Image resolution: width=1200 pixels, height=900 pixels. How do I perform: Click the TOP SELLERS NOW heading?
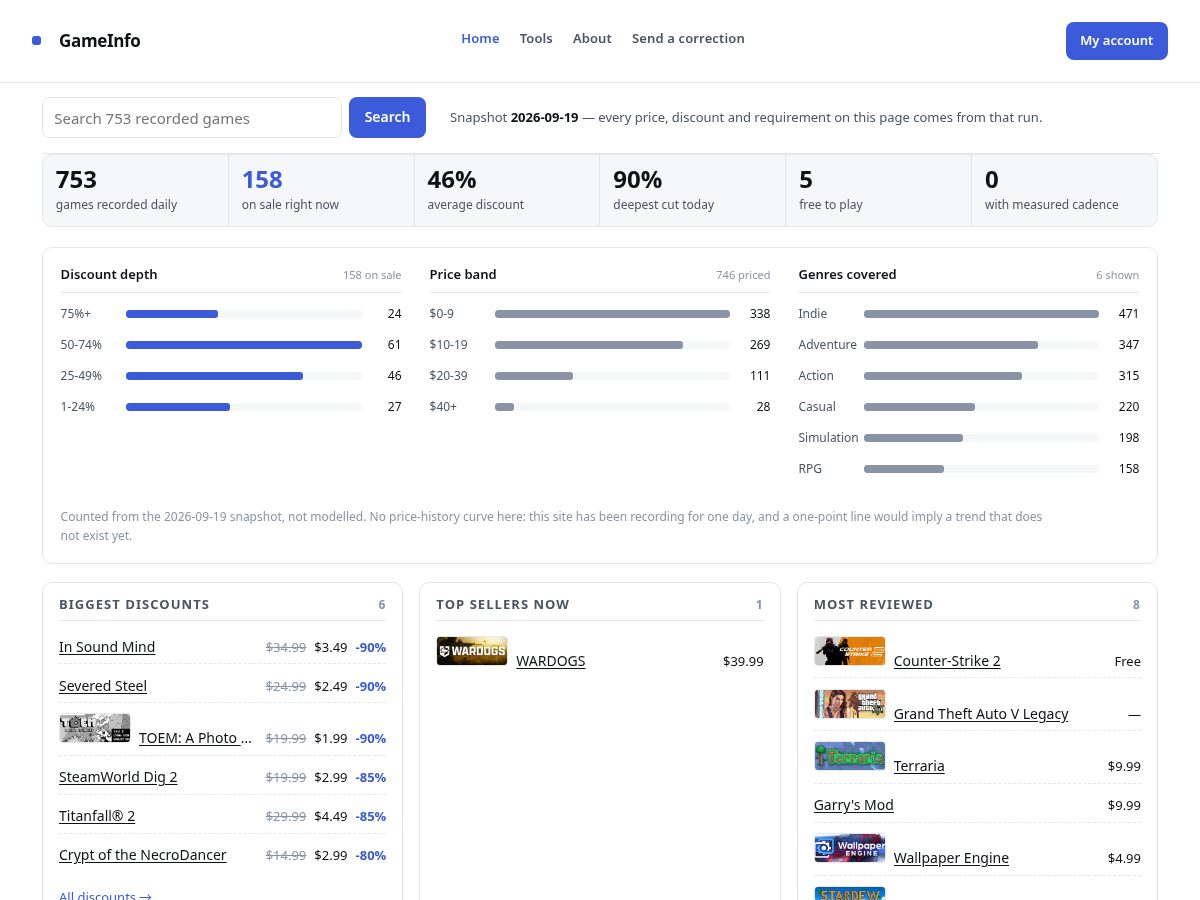503,604
